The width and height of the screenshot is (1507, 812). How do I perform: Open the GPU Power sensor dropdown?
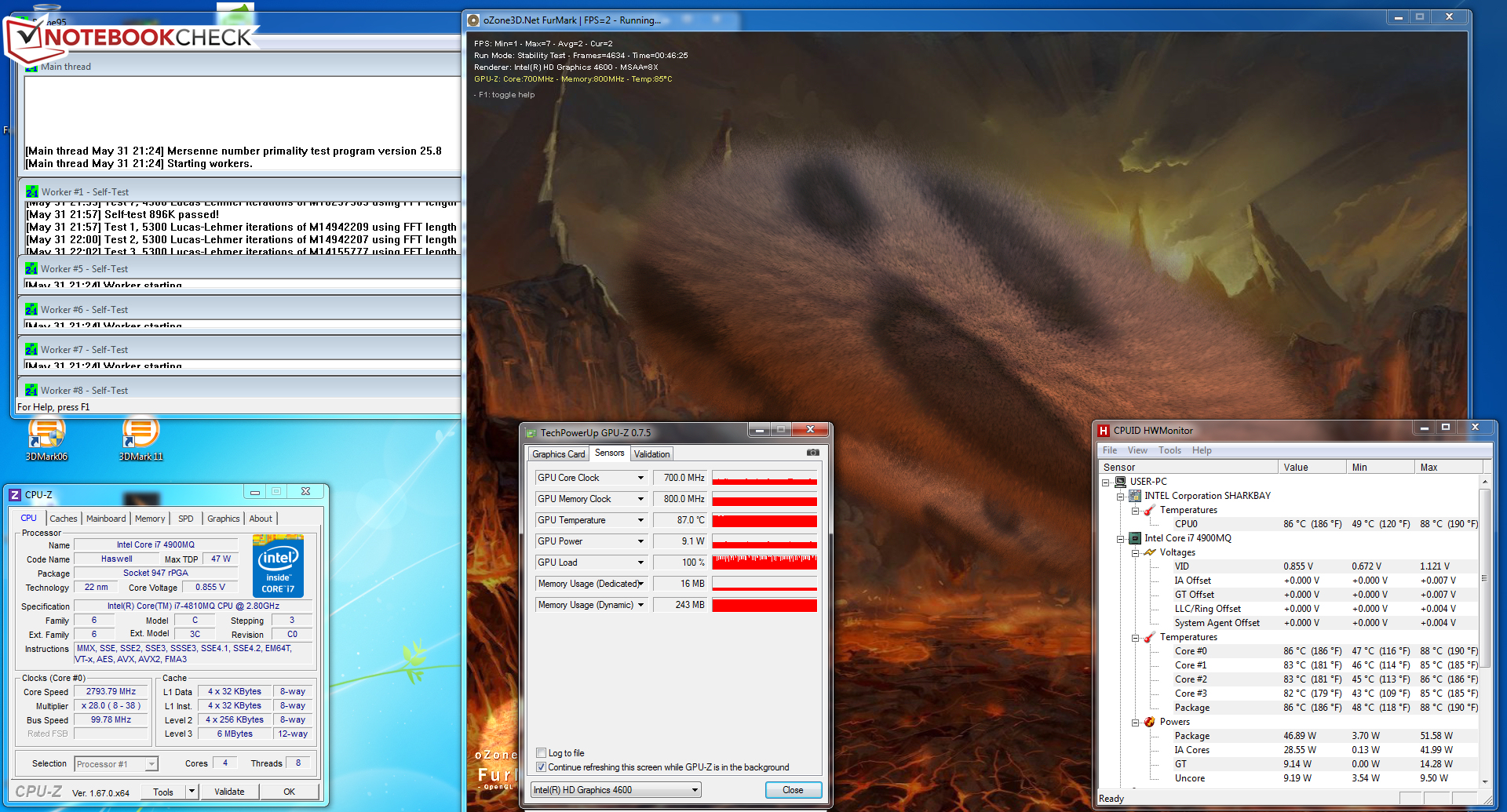[640, 541]
